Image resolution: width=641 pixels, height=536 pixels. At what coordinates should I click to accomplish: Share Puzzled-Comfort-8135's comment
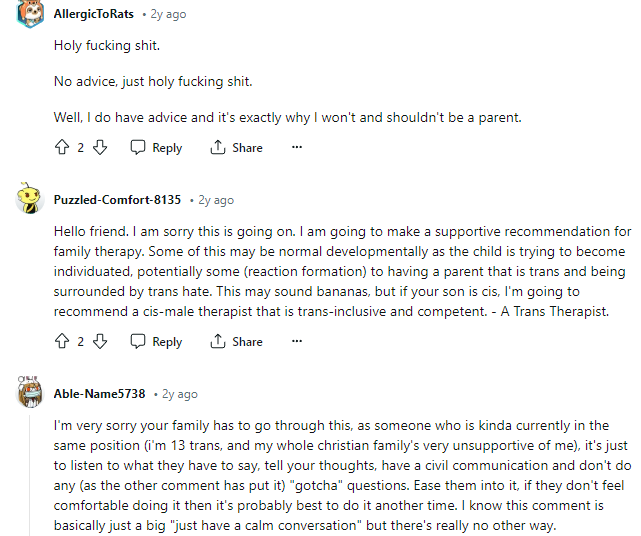(x=236, y=341)
